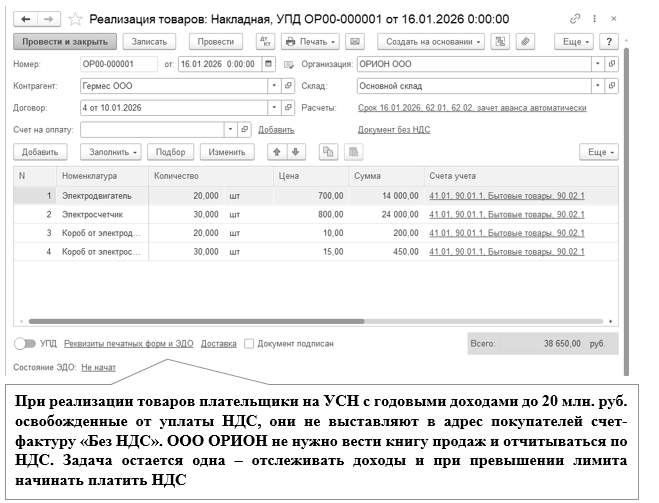Open Гермес ООО counterparty card icon

click(x=288, y=86)
